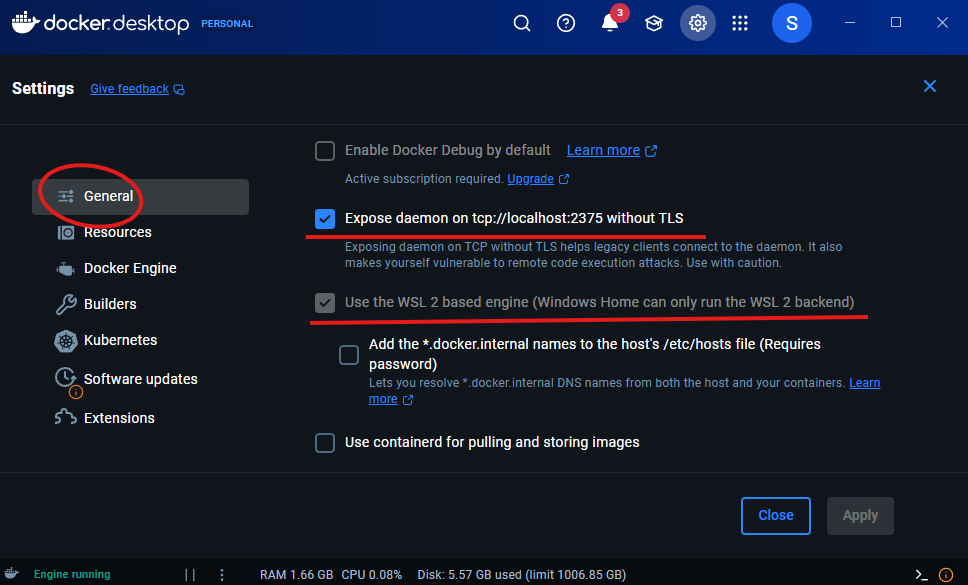Click the PERSONAL plan badge
Image resolution: width=968 pixels, height=585 pixels.
(227, 23)
